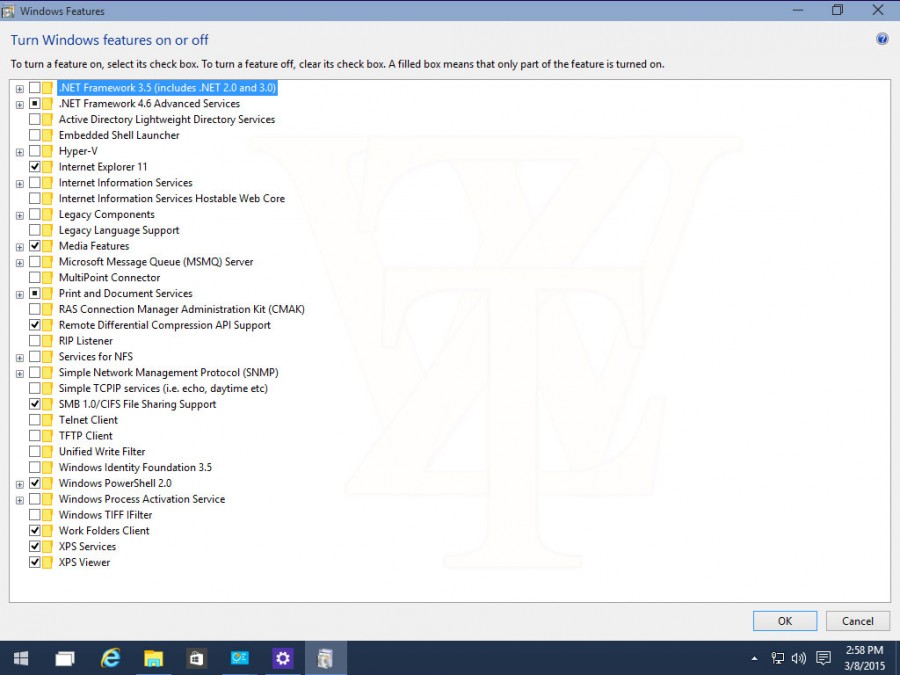Expand the Internet Information Services node
The height and width of the screenshot is (675, 900).
click(20, 184)
